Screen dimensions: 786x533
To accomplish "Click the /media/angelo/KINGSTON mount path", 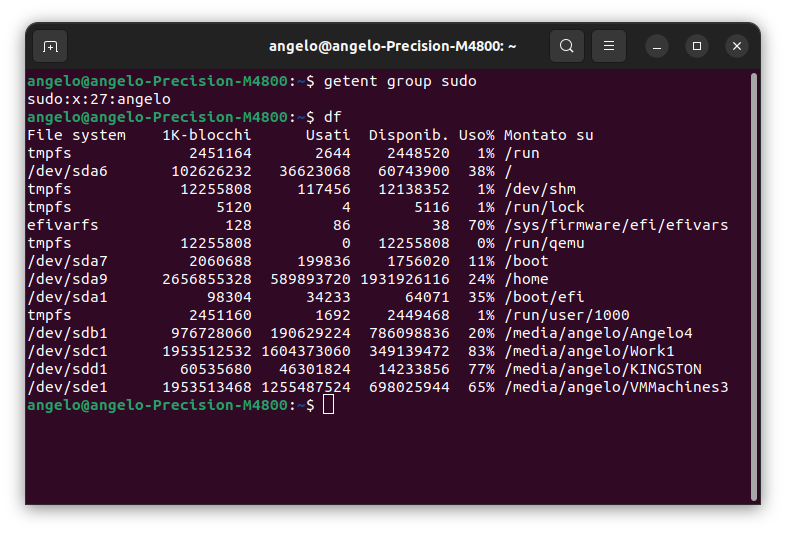I will [603, 370].
